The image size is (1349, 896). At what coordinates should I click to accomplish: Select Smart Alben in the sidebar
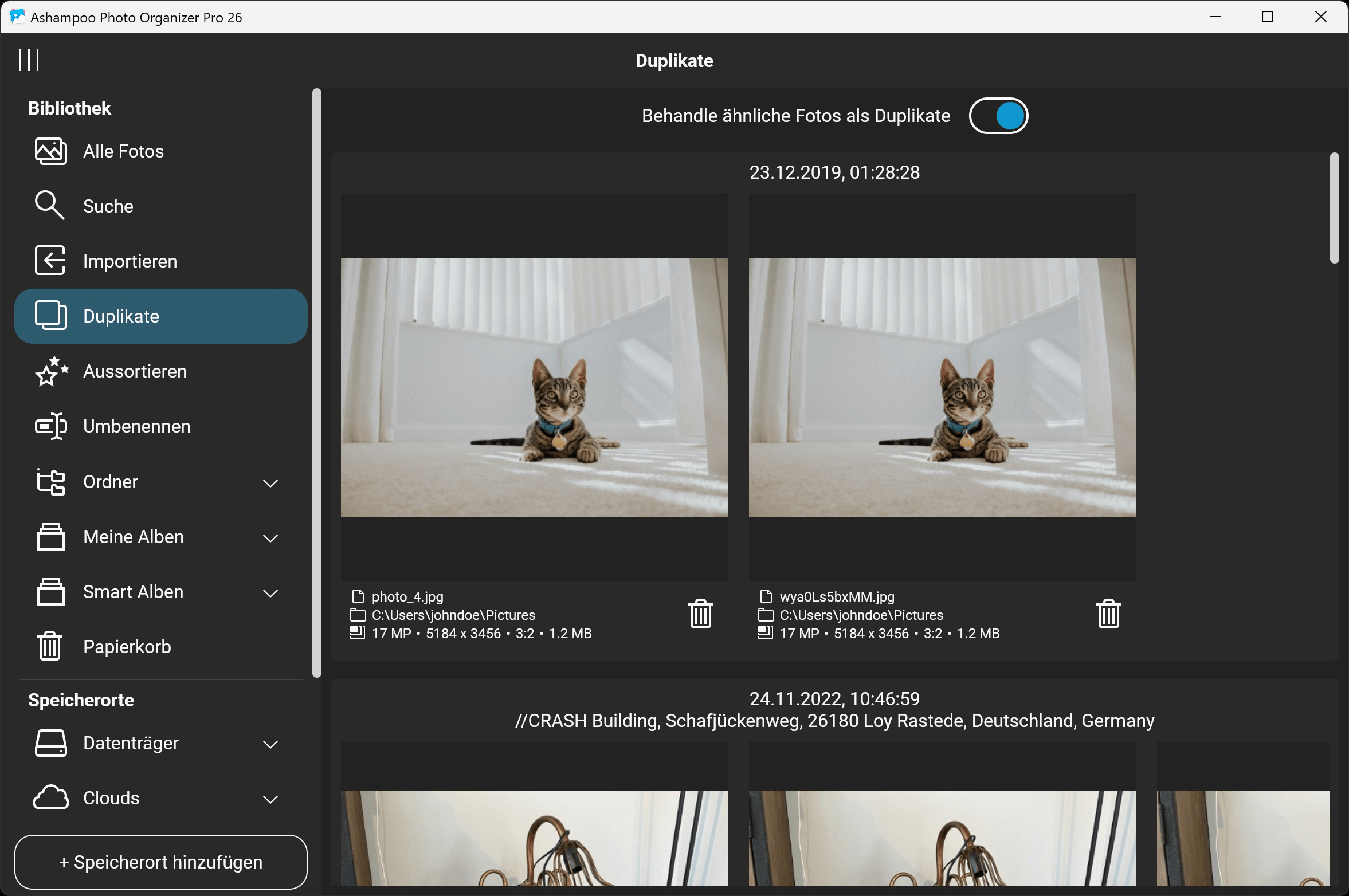[133, 592]
